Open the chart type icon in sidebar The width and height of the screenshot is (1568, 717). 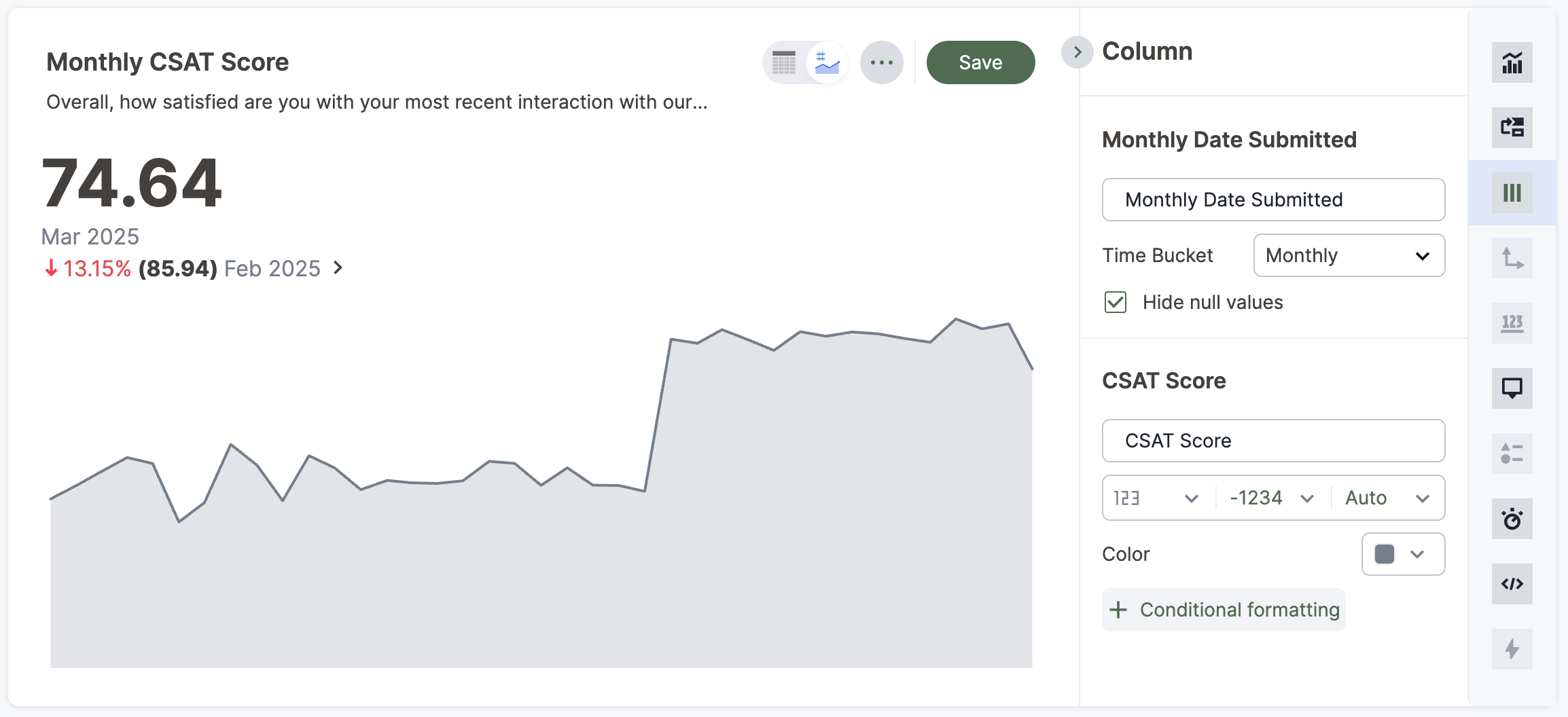coord(1512,62)
